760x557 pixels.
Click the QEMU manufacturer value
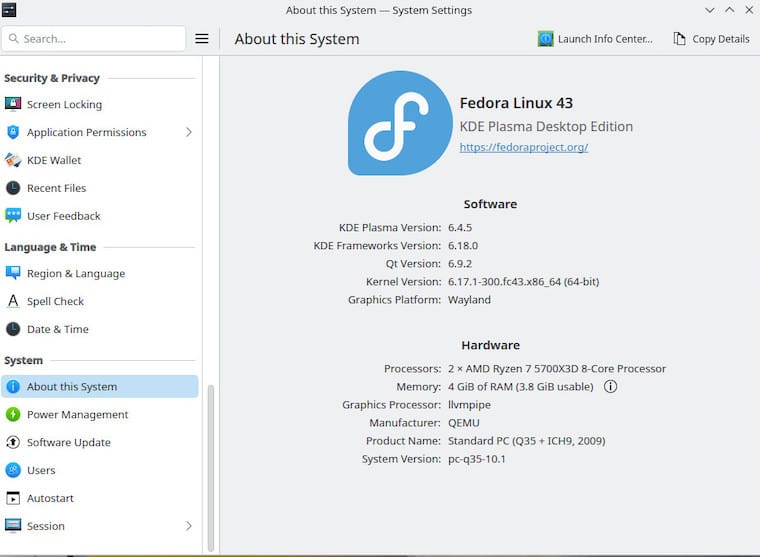(463, 423)
